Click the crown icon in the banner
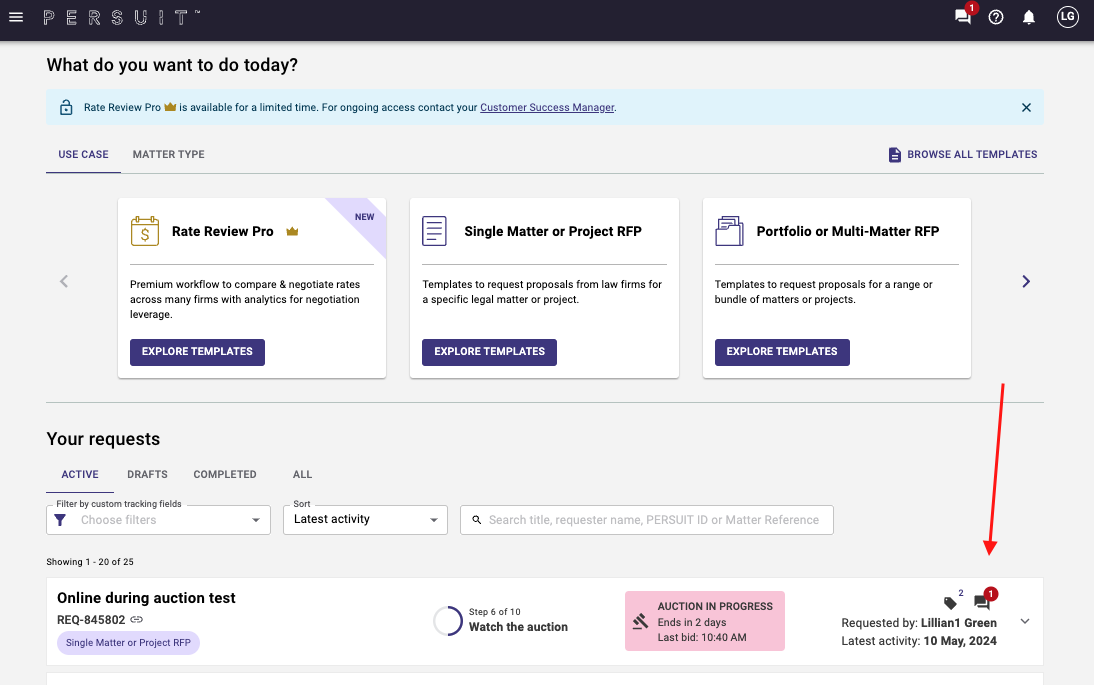This screenshot has width=1094, height=685. pos(170,107)
